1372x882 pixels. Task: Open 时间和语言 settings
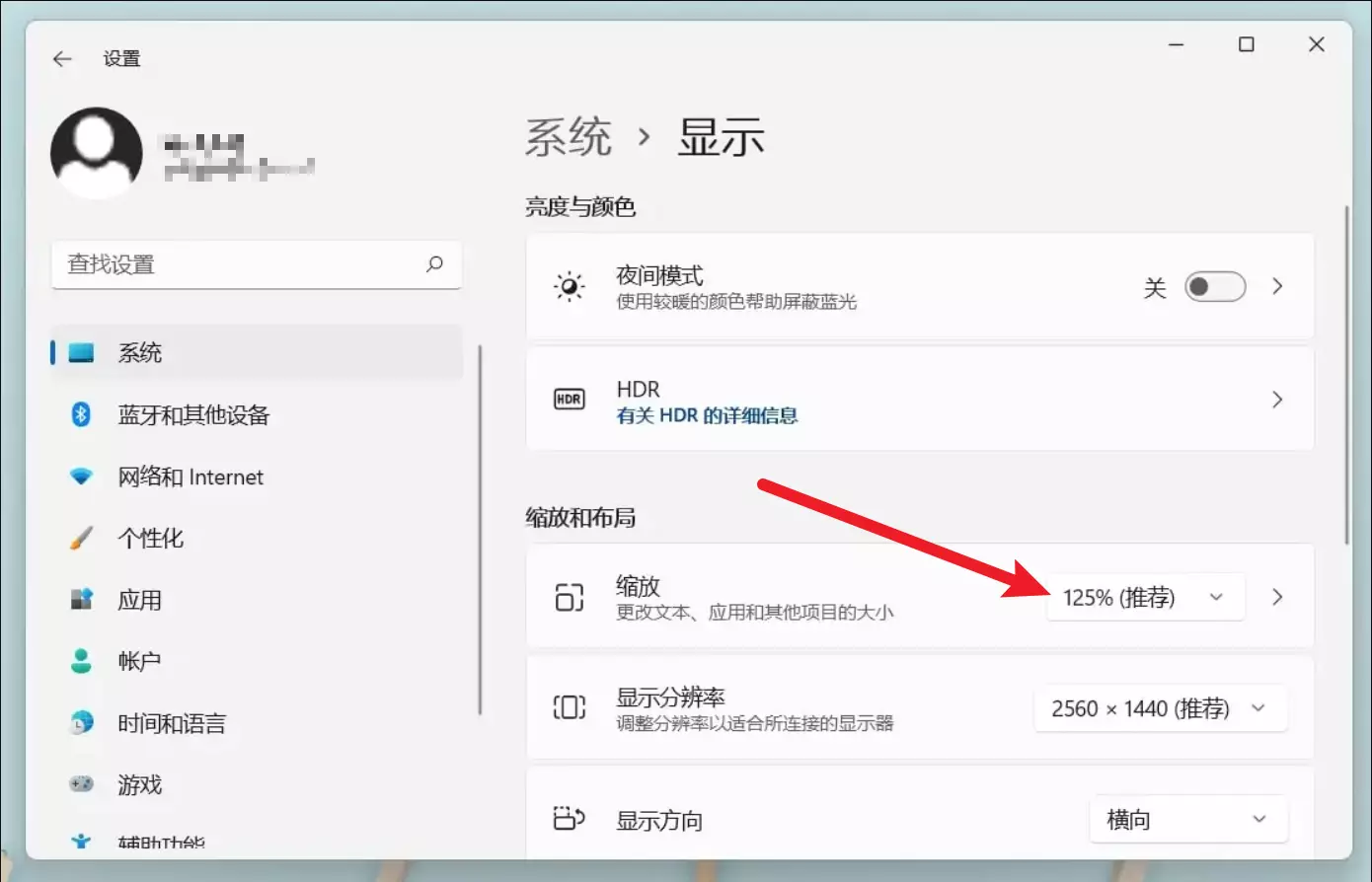257,722
